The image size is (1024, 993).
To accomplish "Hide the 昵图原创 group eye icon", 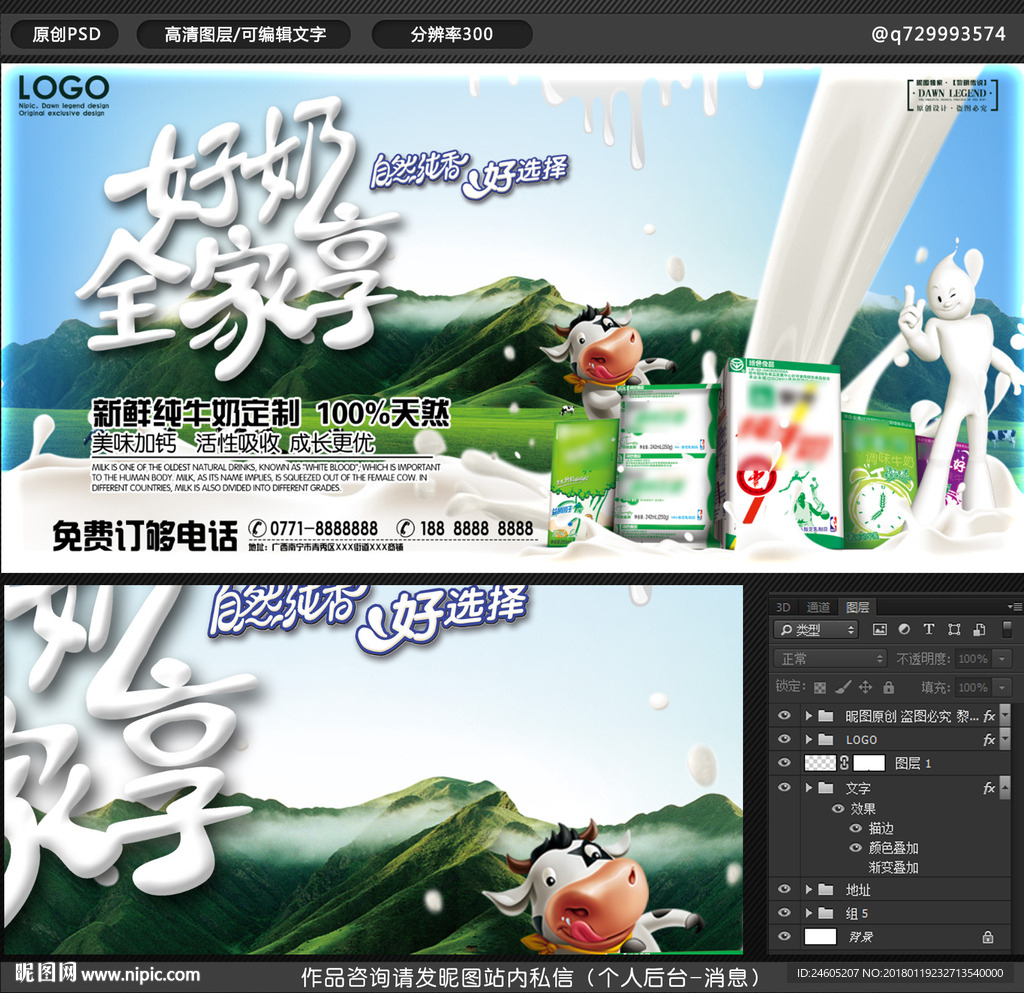I will 784,716.
